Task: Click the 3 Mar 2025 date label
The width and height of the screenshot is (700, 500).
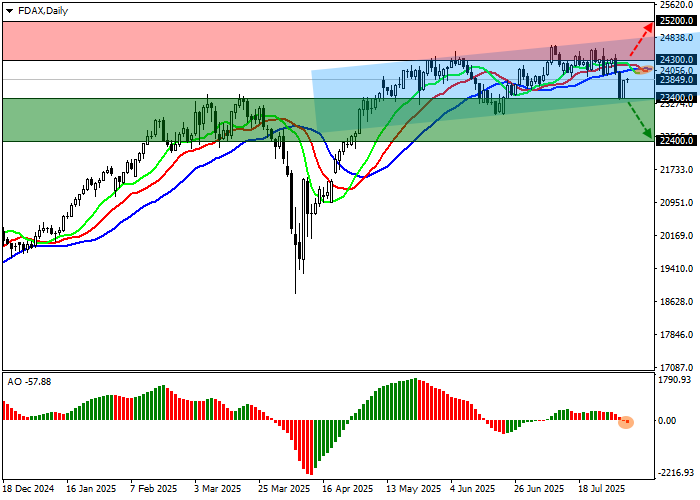Action: (x=217, y=488)
